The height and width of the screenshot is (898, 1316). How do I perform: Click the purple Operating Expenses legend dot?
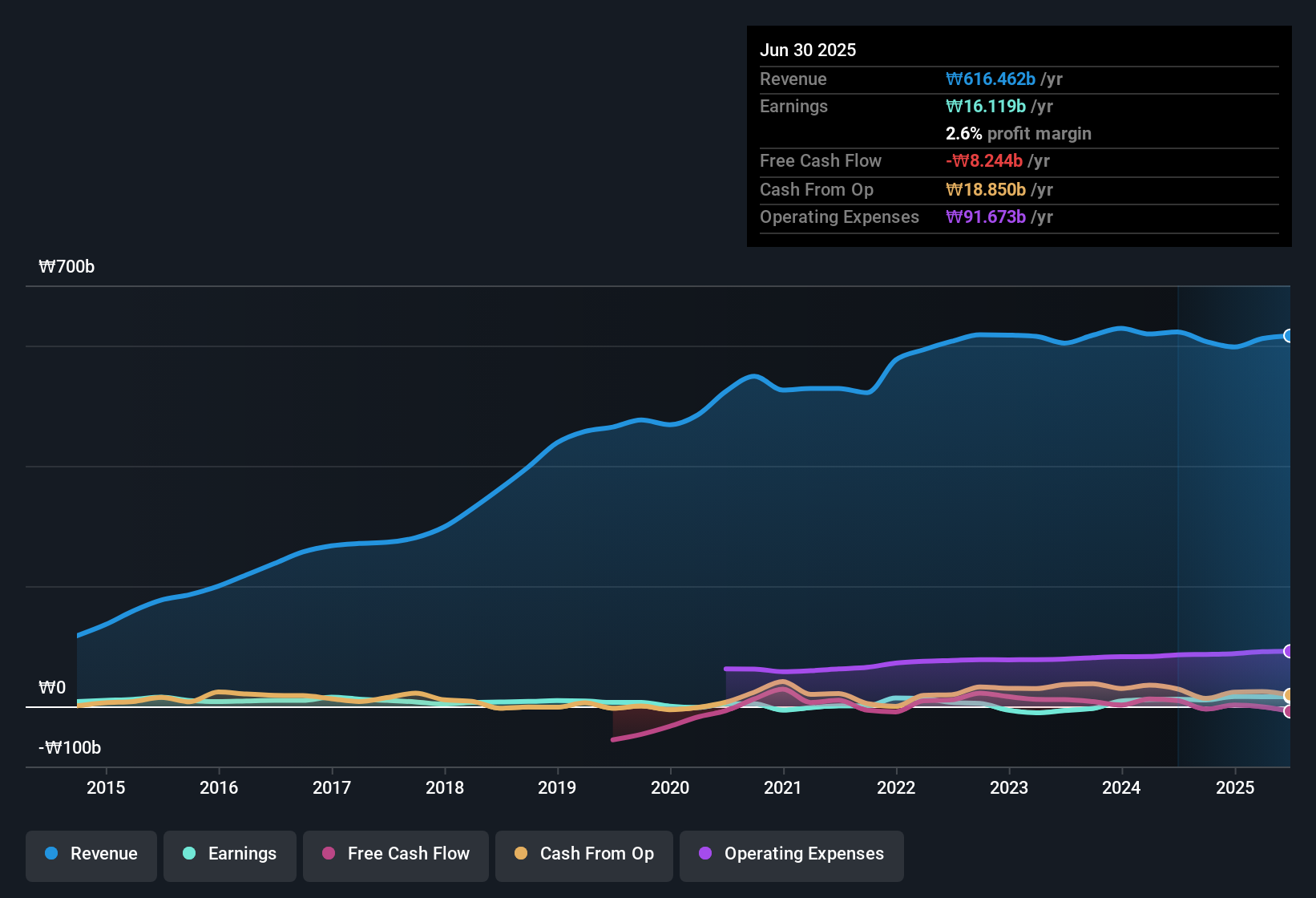pos(706,854)
